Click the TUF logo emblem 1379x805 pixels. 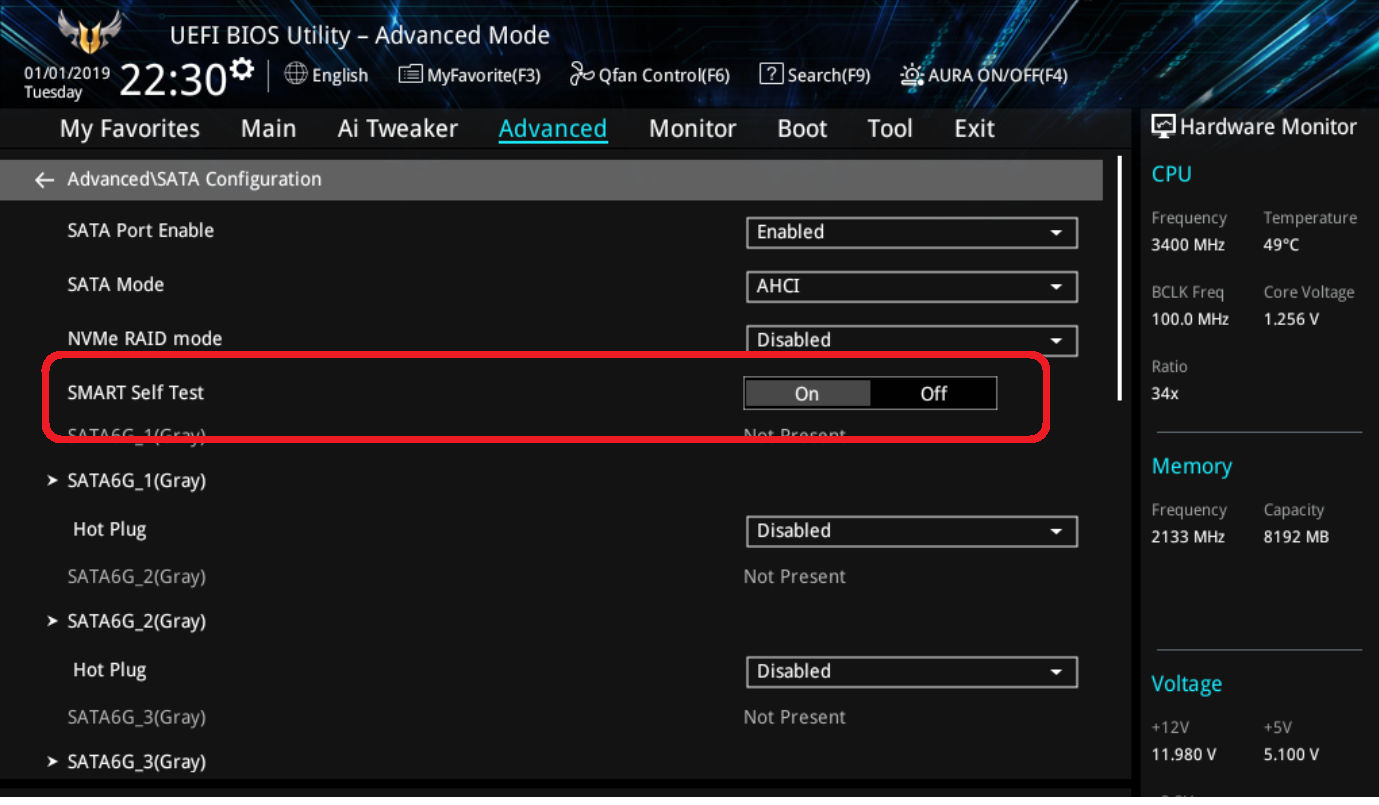coord(89,32)
